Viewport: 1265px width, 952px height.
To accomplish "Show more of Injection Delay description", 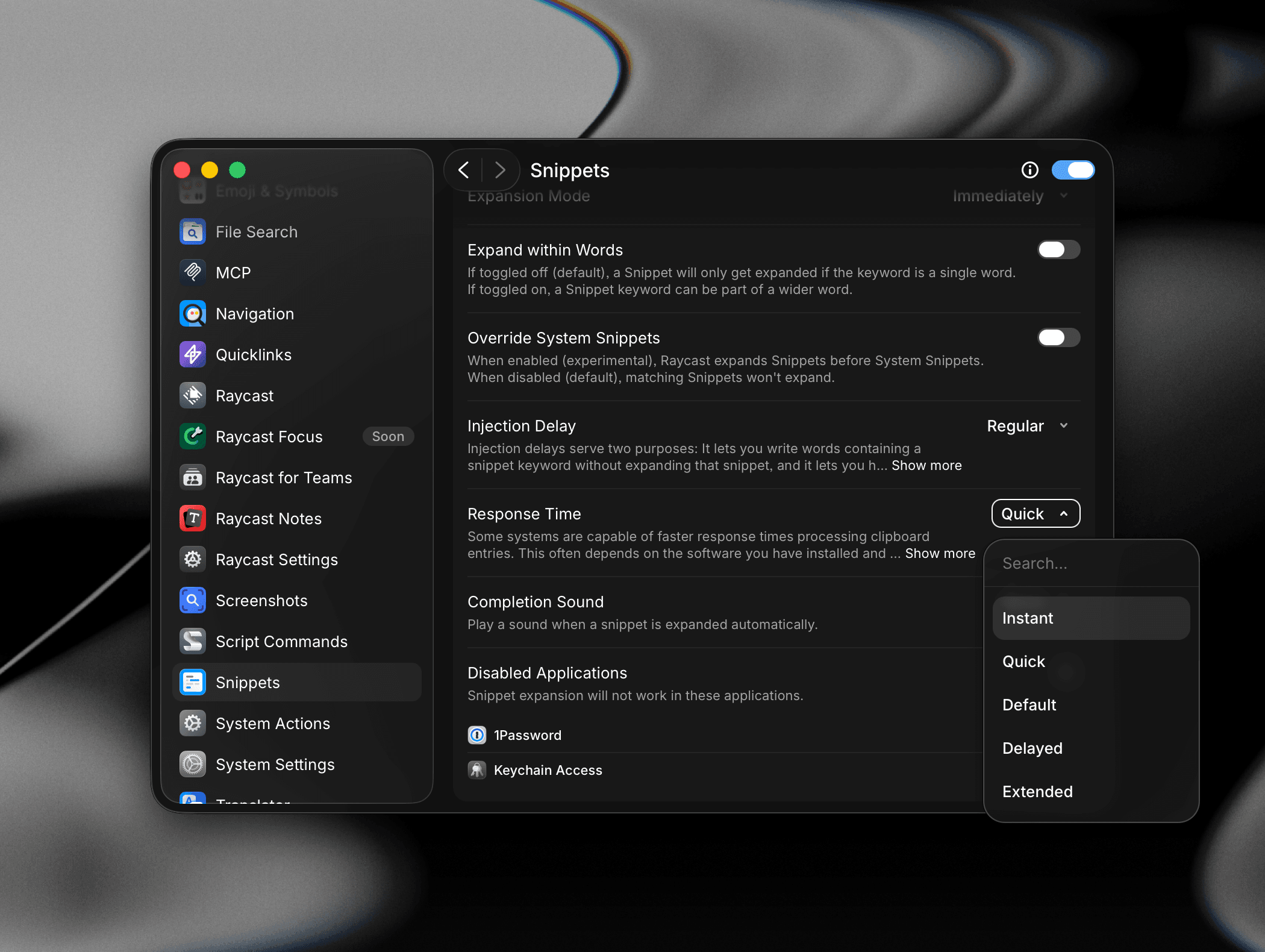I will 926,466.
